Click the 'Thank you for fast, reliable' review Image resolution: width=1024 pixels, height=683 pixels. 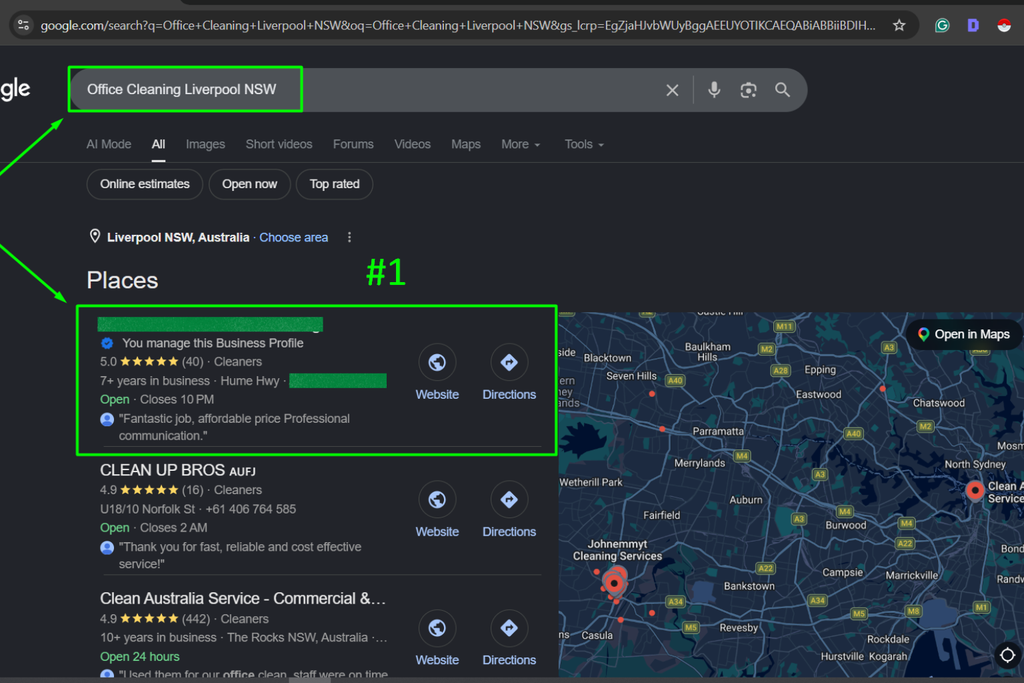(x=240, y=556)
